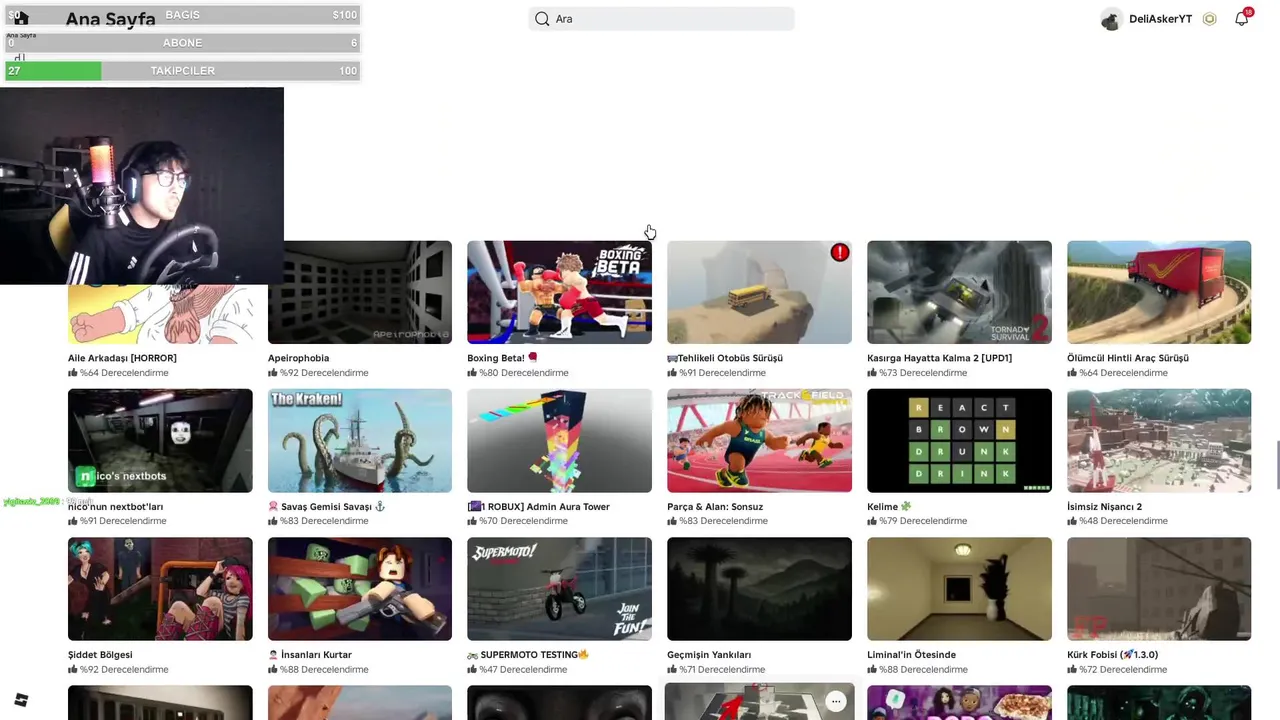This screenshot has width=1280, height=720.
Task: Open the Tehlikeli Otobüs Sürüşü thumbnail
Action: pyautogui.click(x=759, y=292)
